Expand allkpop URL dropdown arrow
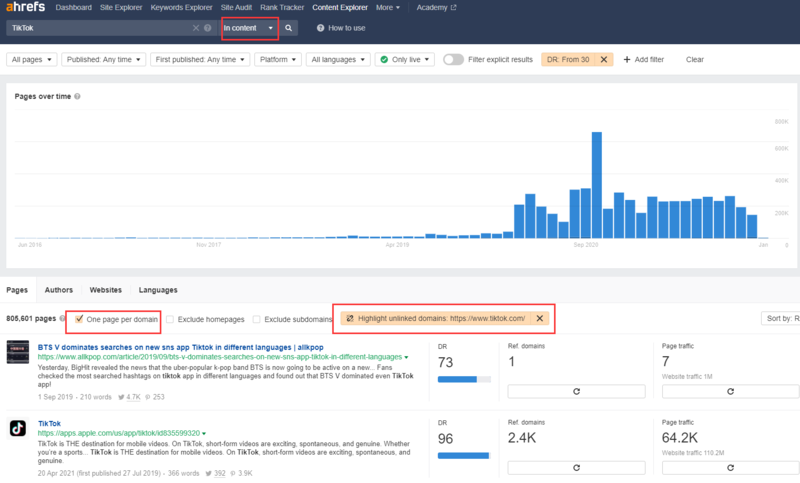Image resolution: width=800 pixels, height=483 pixels. [x=406, y=357]
